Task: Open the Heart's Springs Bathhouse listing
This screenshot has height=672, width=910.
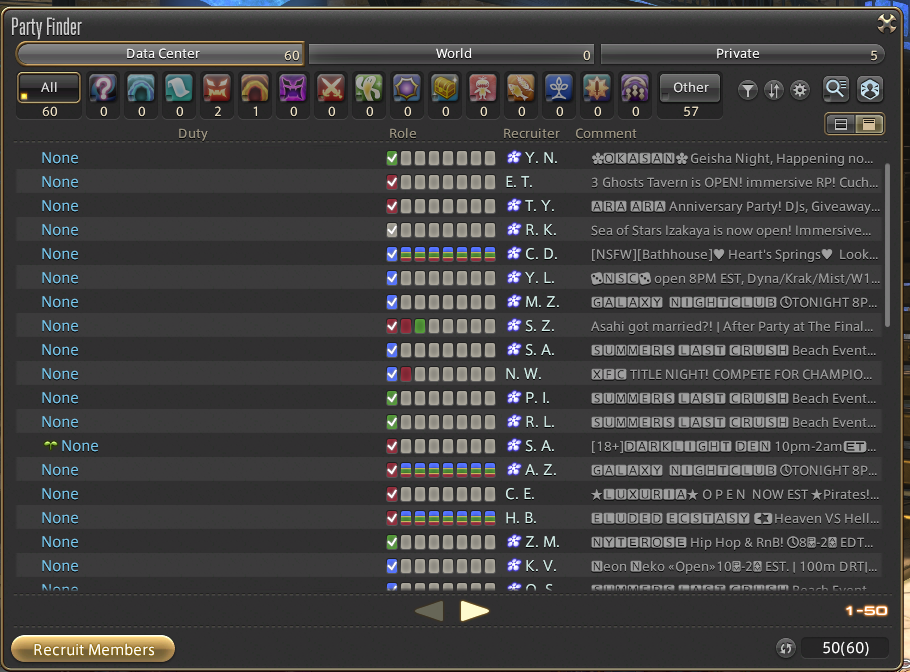Action: (x=449, y=254)
